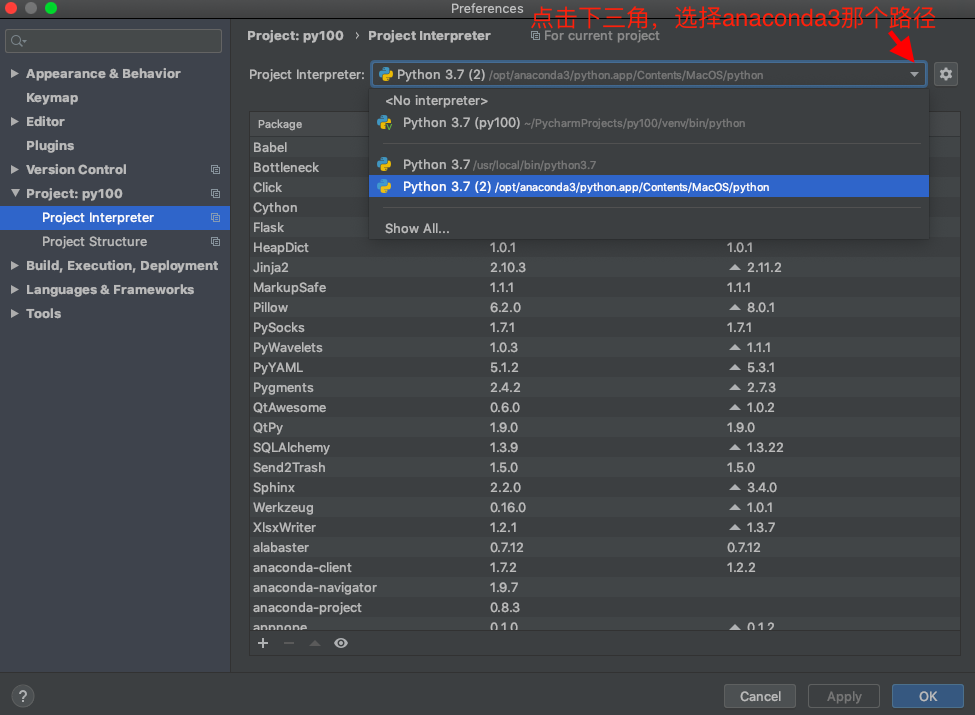Click the copy icon beside Project Structure
This screenshot has height=715, width=975.
(x=215, y=241)
